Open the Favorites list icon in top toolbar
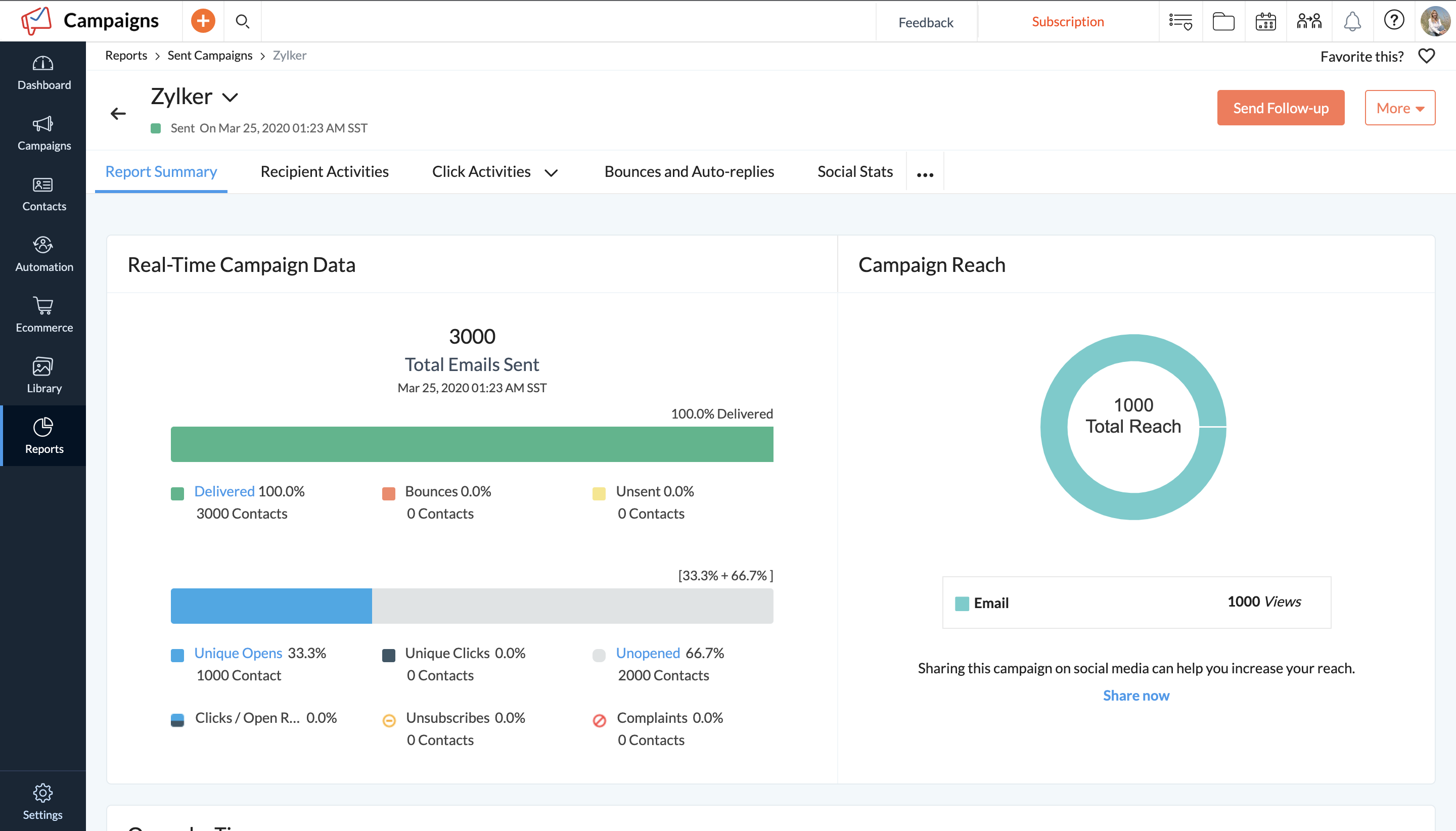Viewport: 1456px width, 831px height. pos(1180,21)
